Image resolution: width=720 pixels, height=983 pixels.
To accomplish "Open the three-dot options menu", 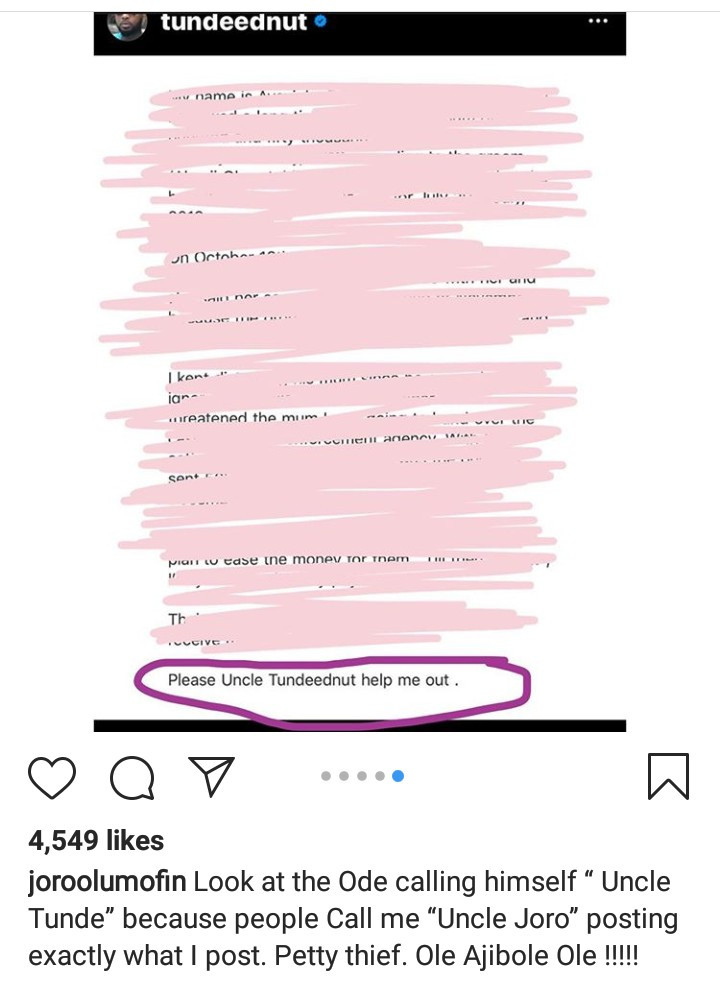I will coord(598,21).
